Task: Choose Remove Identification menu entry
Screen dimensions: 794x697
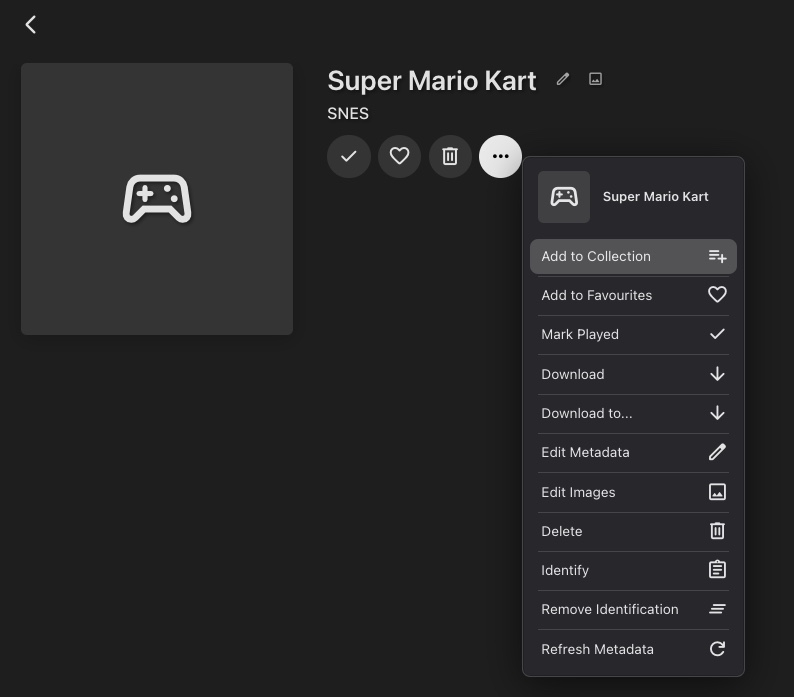Action: [633, 609]
